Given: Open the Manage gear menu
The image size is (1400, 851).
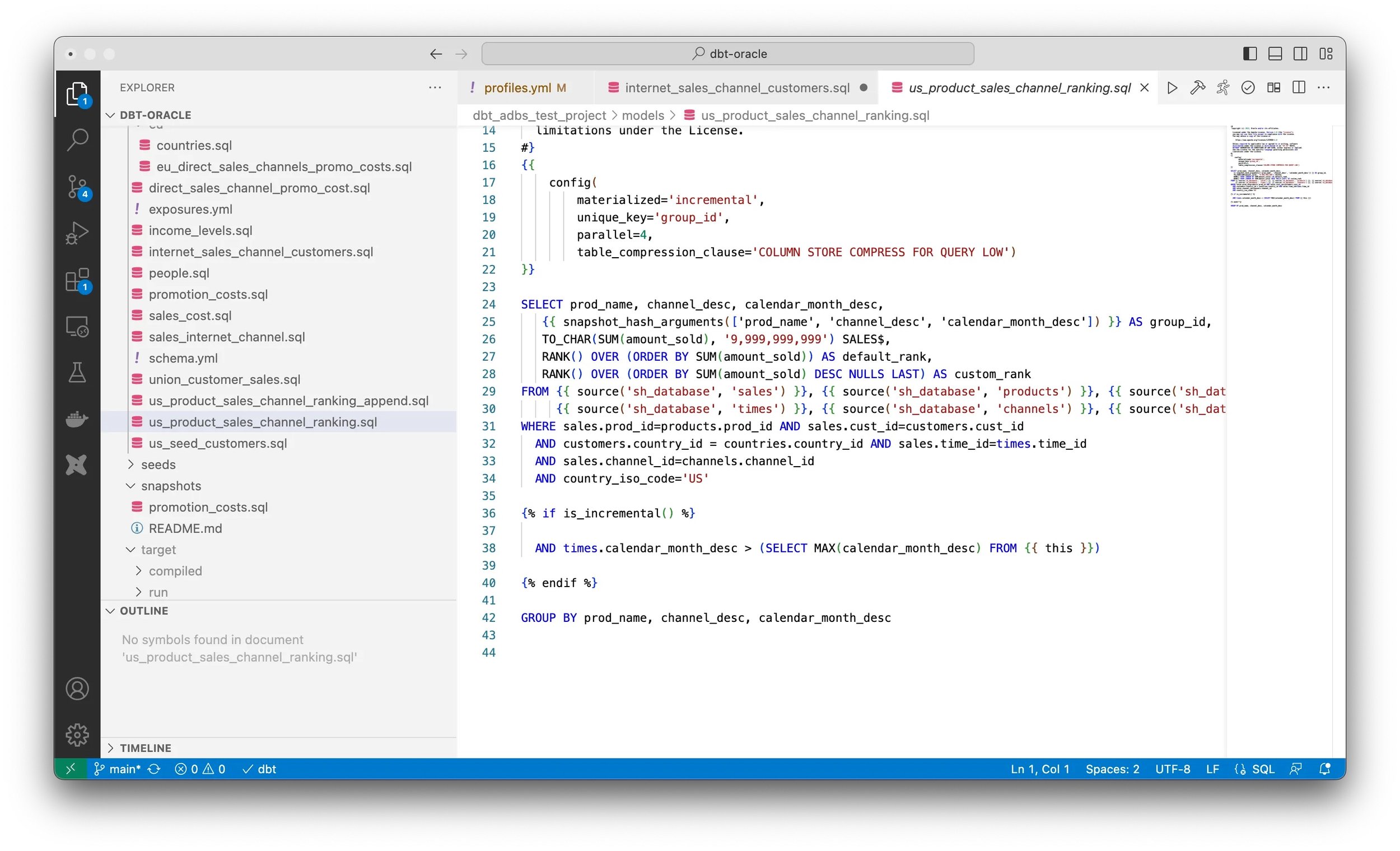Looking at the screenshot, I should tap(77, 734).
